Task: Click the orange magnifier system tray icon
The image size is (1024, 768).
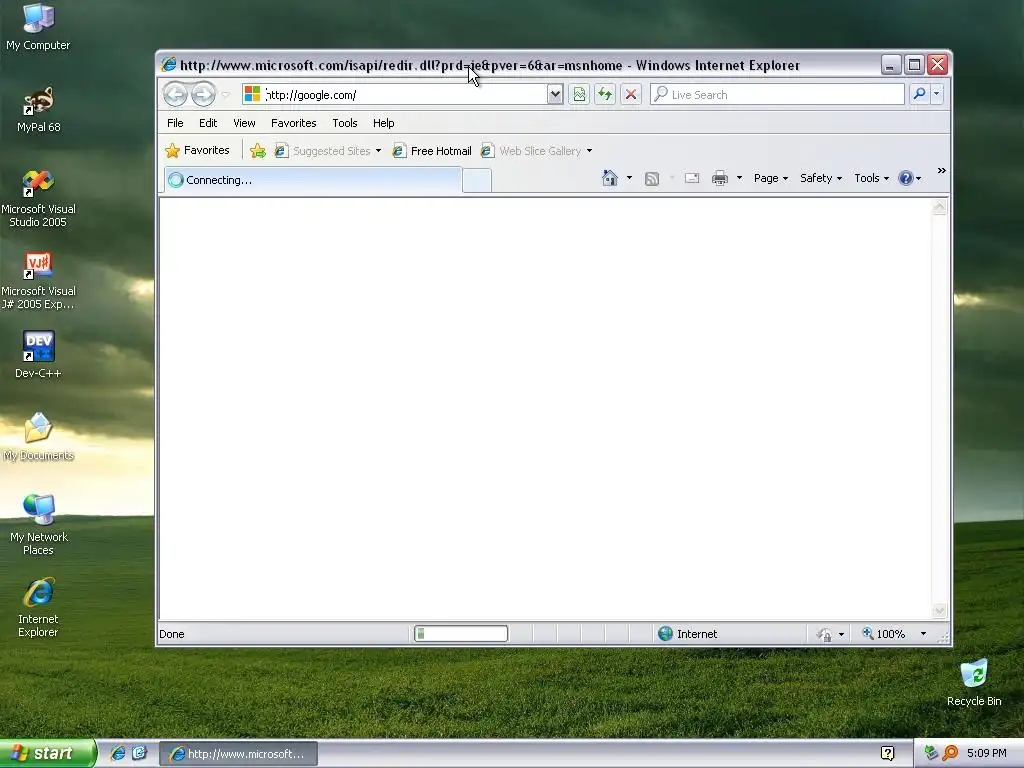Action: pyautogui.click(x=950, y=753)
